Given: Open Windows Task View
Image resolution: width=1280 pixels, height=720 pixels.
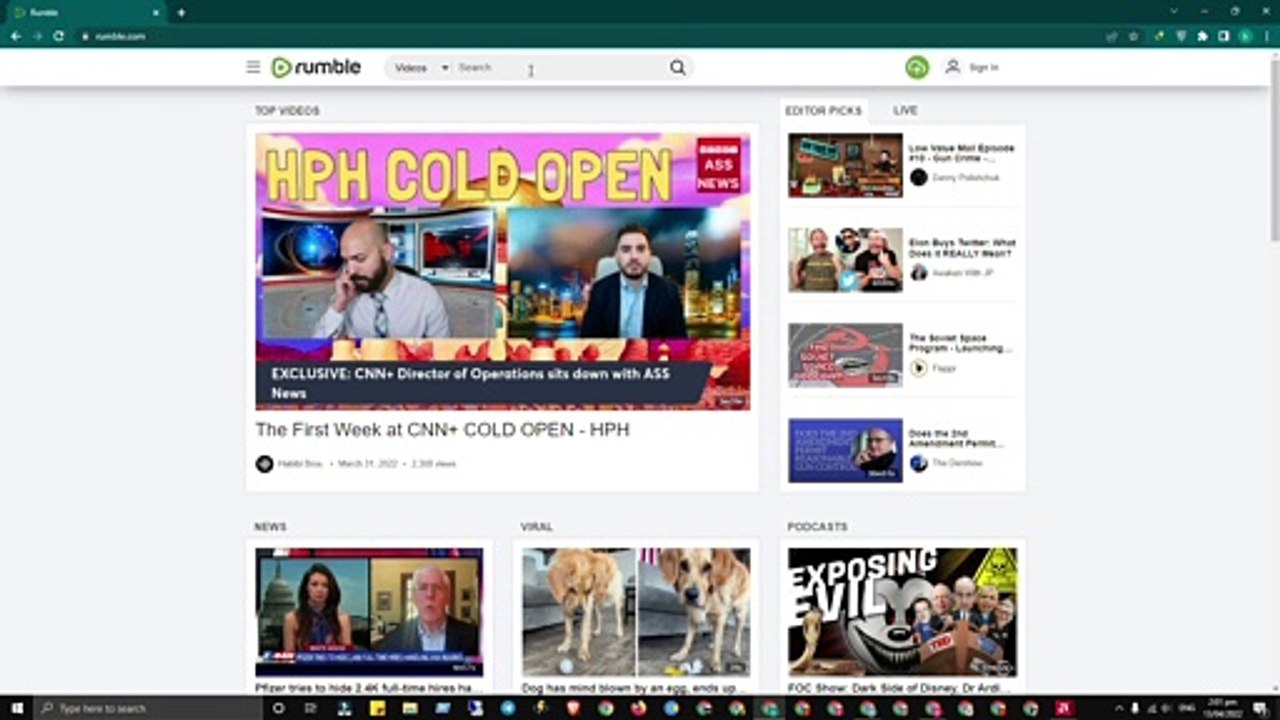Looking at the screenshot, I should coord(311,708).
